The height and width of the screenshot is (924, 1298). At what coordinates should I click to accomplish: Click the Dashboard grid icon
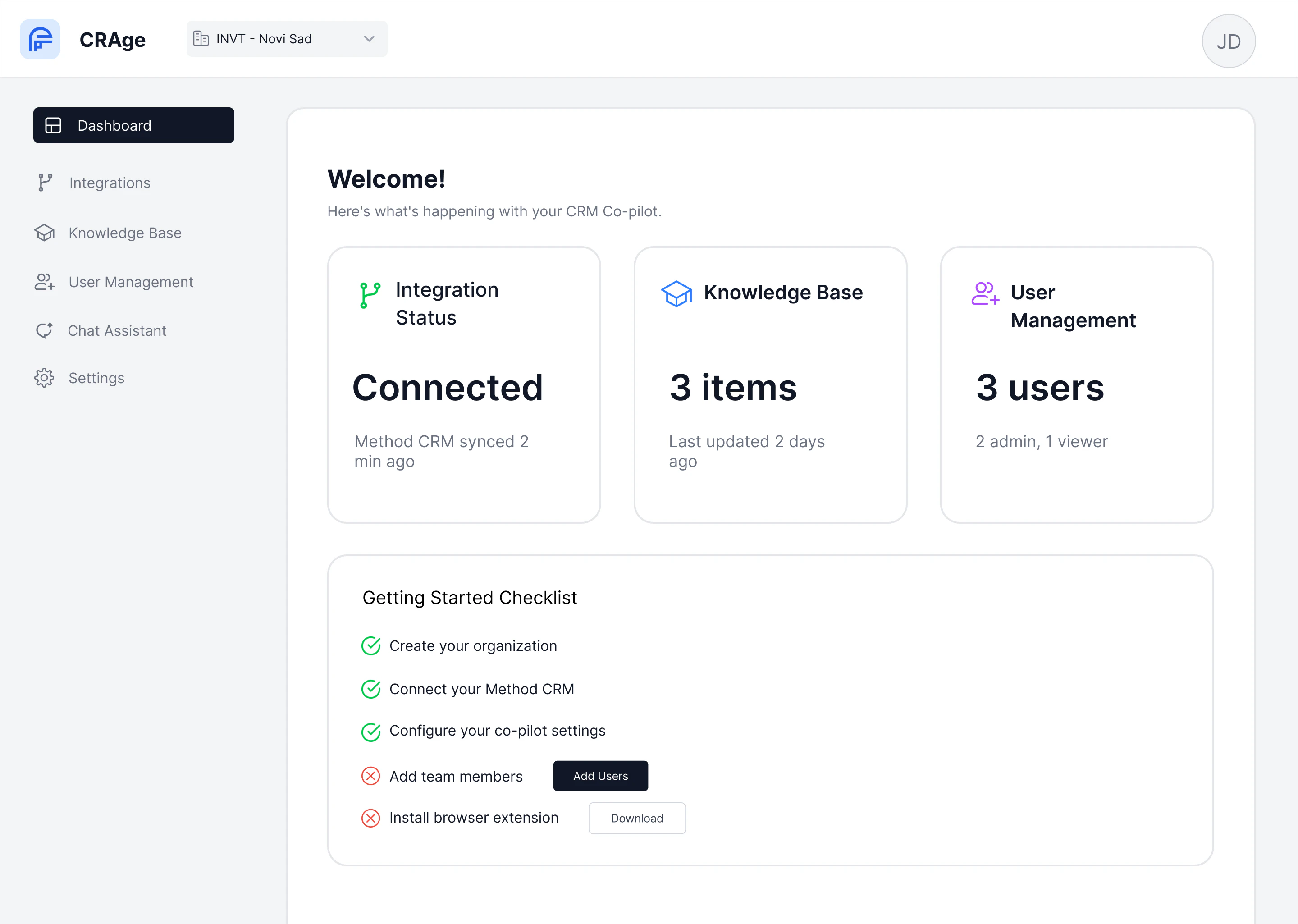pos(53,125)
